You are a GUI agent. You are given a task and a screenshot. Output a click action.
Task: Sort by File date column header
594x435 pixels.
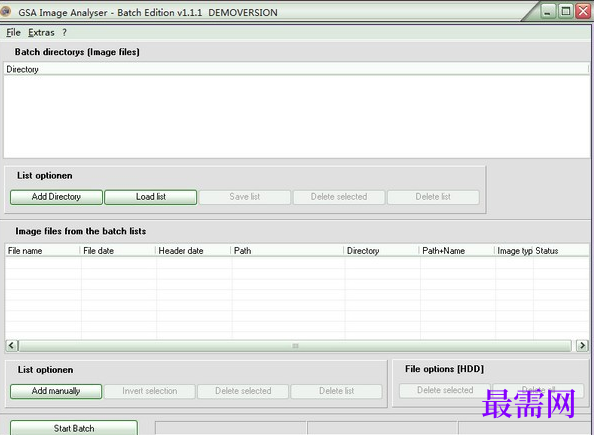point(118,251)
